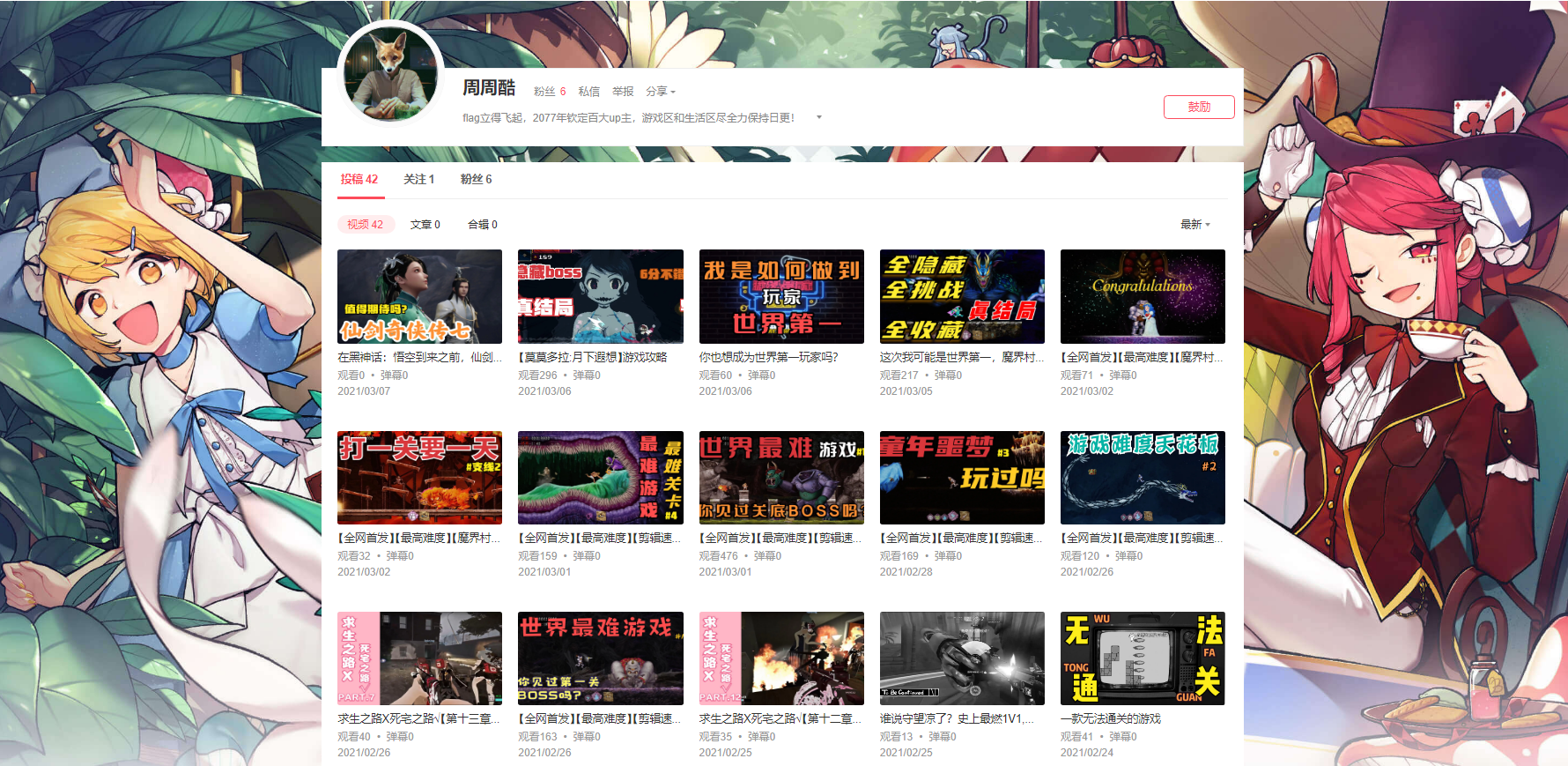Switch to the 关注 1 tab
This screenshot has height=766, width=1568.
click(x=419, y=179)
